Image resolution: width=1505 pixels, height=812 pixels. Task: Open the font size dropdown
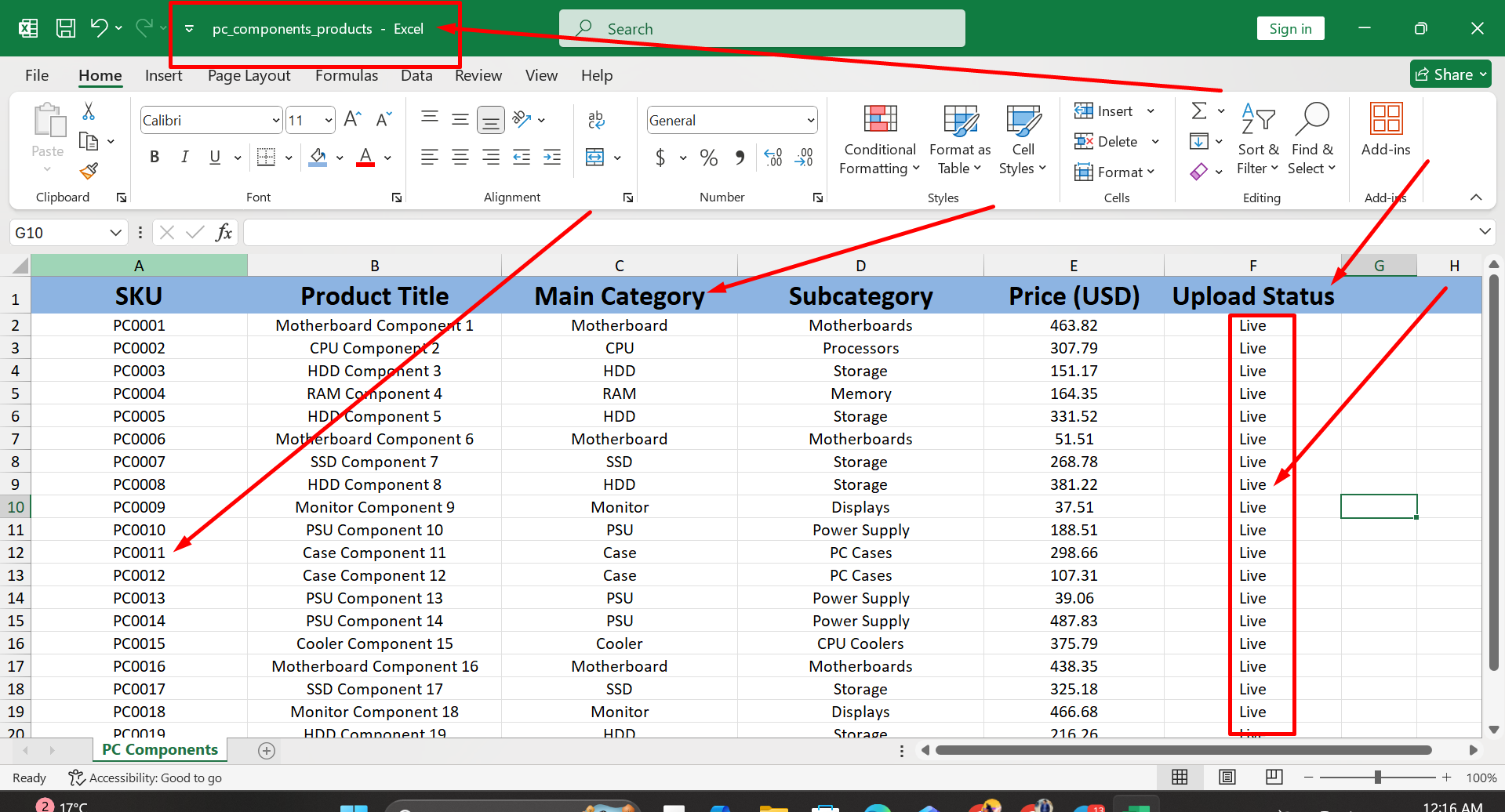coord(330,119)
